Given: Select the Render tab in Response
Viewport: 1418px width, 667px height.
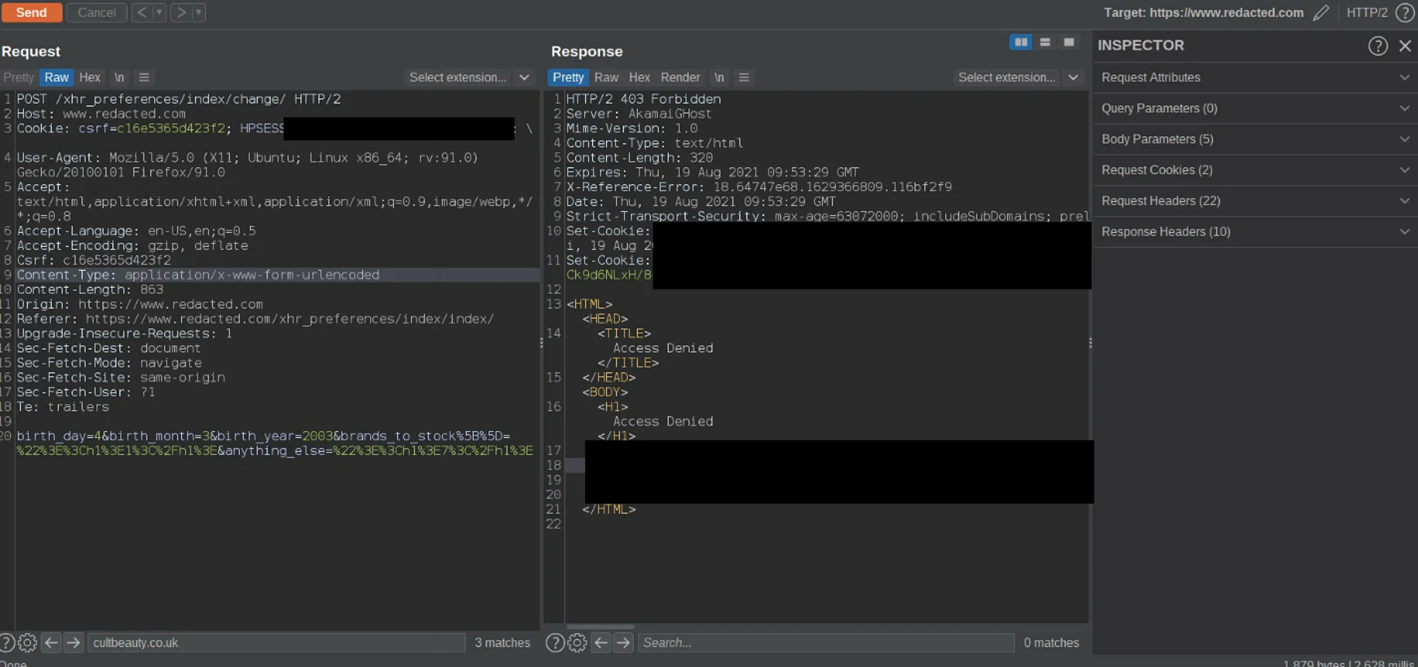Looking at the screenshot, I should pos(680,77).
